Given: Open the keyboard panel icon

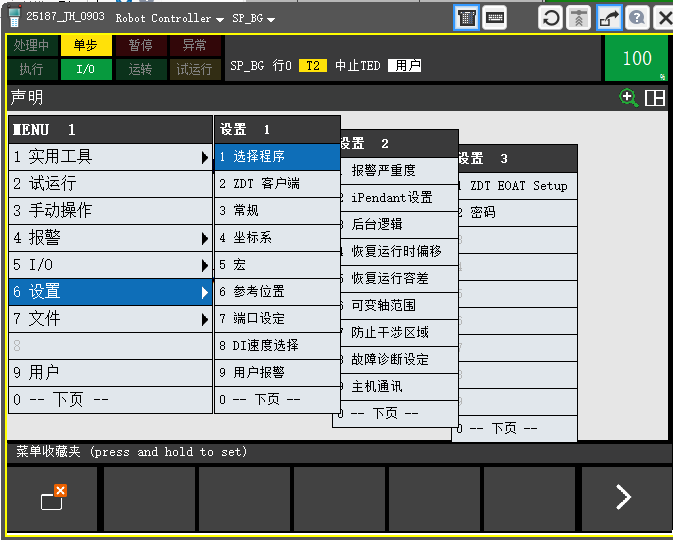Looking at the screenshot, I should point(494,18).
